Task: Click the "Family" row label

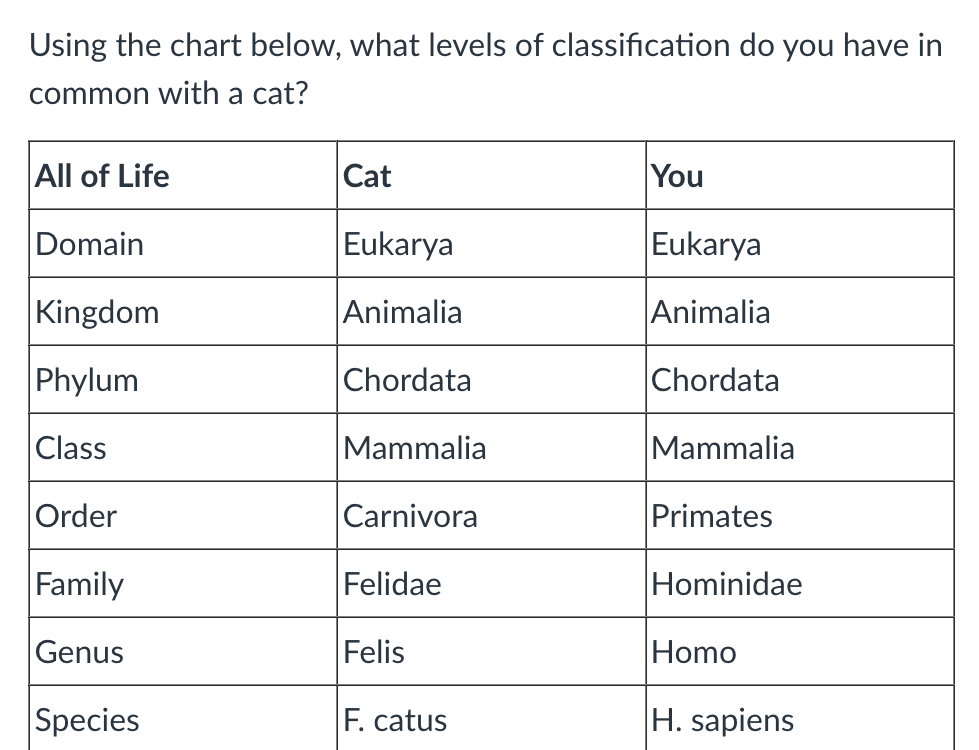Action: [x=80, y=585]
